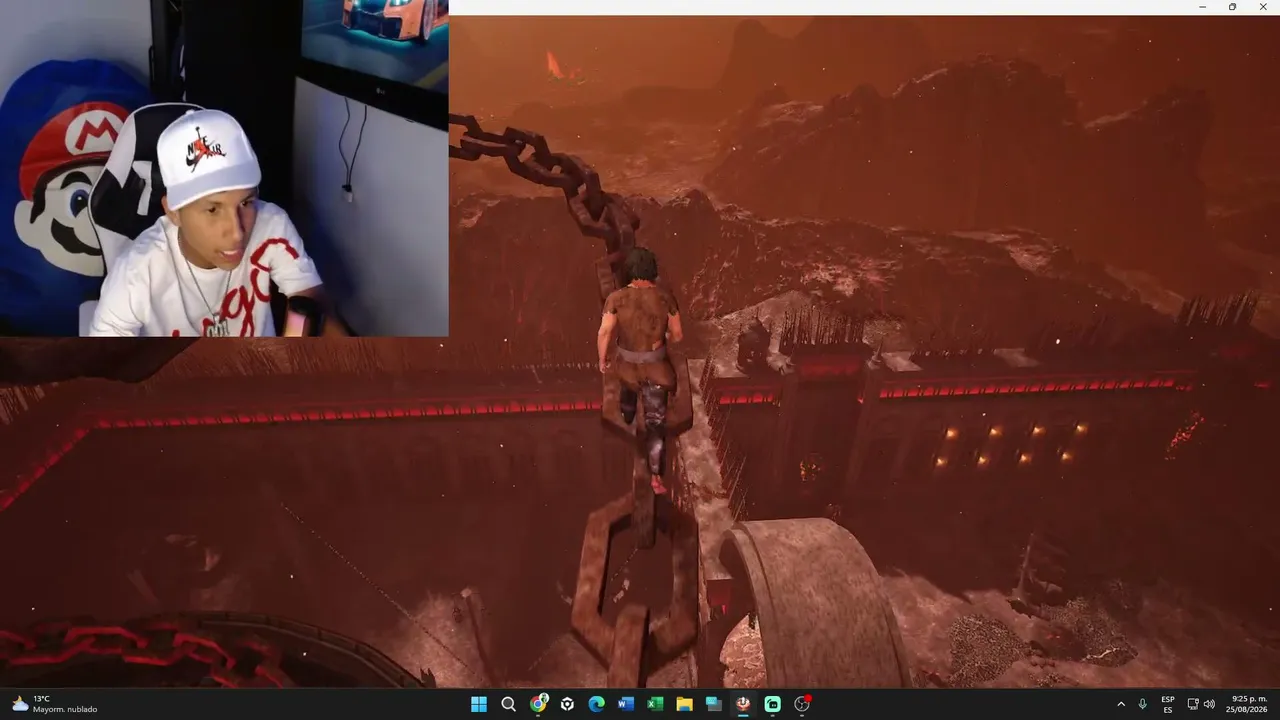
Task: Close the game window
Action: [x=1261, y=7]
